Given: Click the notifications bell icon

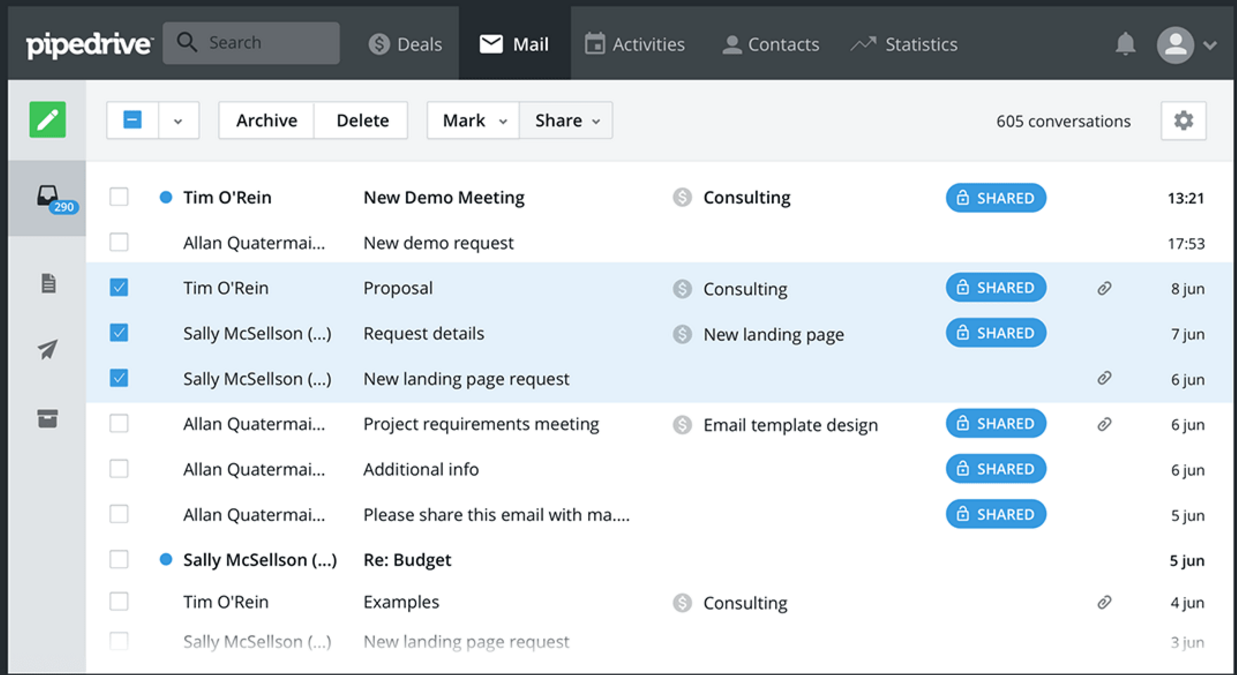Looking at the screenshot, I should tap(1125, 44).
